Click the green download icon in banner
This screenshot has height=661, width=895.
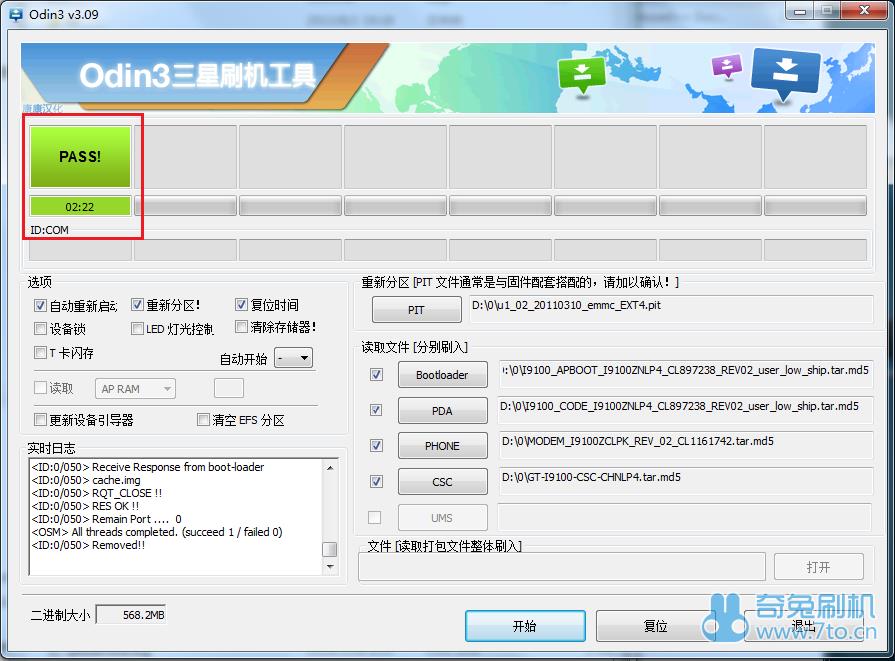coord(583,75)
